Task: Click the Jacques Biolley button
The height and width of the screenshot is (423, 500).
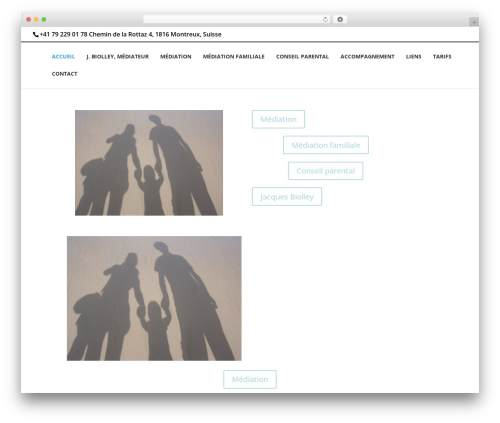Action: point(287,197)
